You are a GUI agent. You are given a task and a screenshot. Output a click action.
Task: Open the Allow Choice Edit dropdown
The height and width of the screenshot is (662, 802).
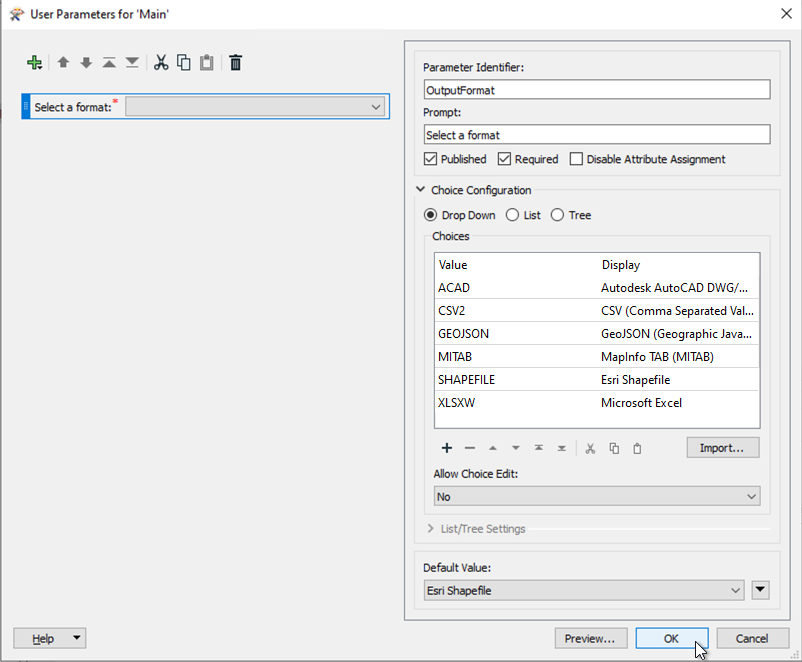(596, 496)
